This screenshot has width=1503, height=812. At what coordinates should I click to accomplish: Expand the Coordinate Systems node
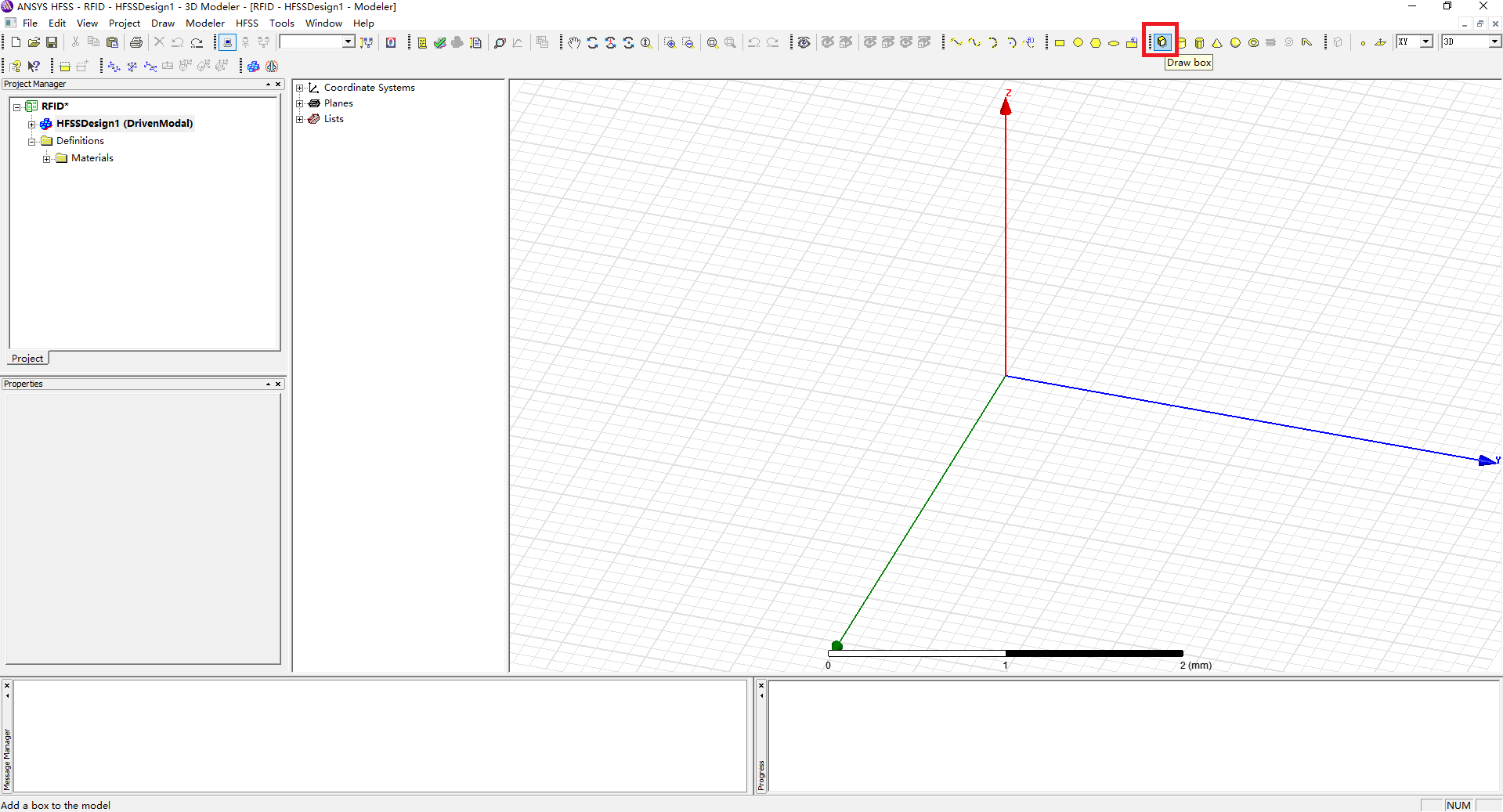tap(299, 88)
